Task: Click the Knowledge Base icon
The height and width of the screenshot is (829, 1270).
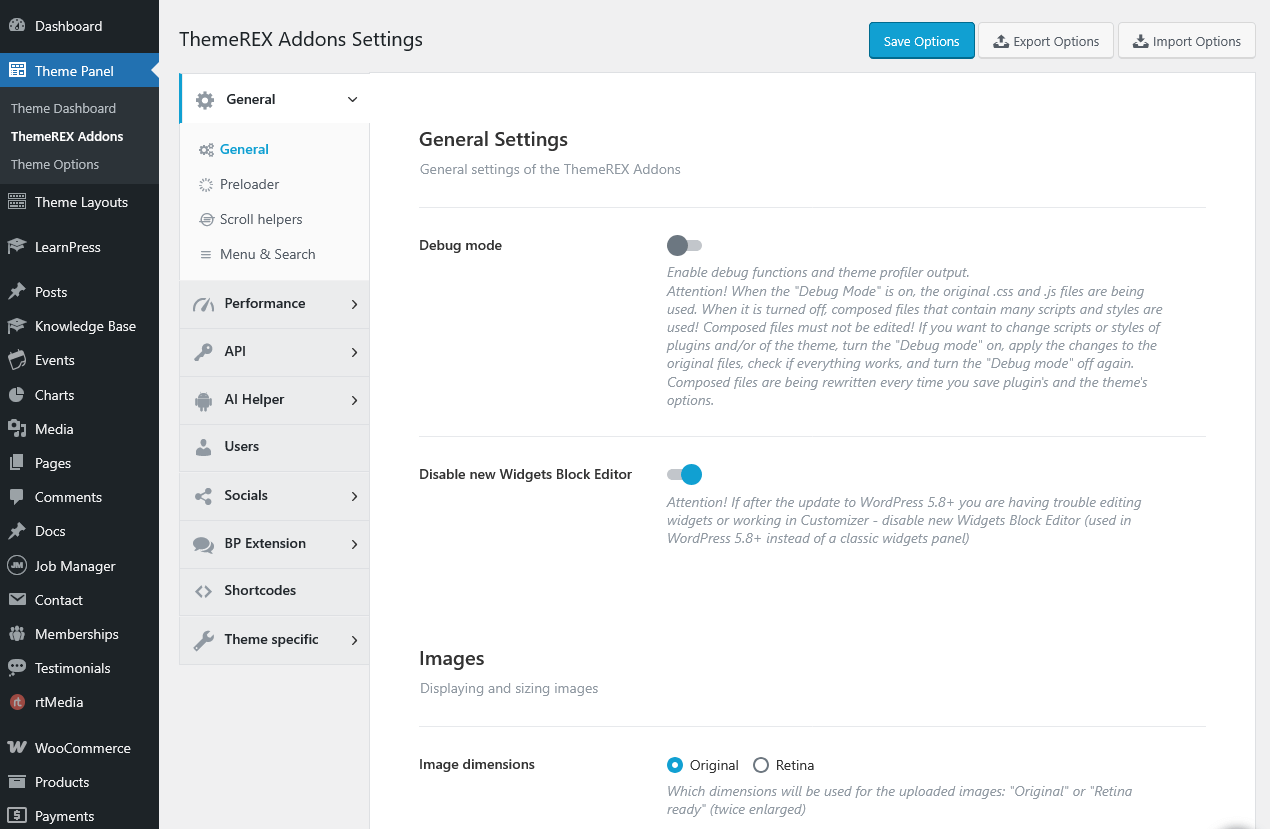Action: (x=17, y=326)
